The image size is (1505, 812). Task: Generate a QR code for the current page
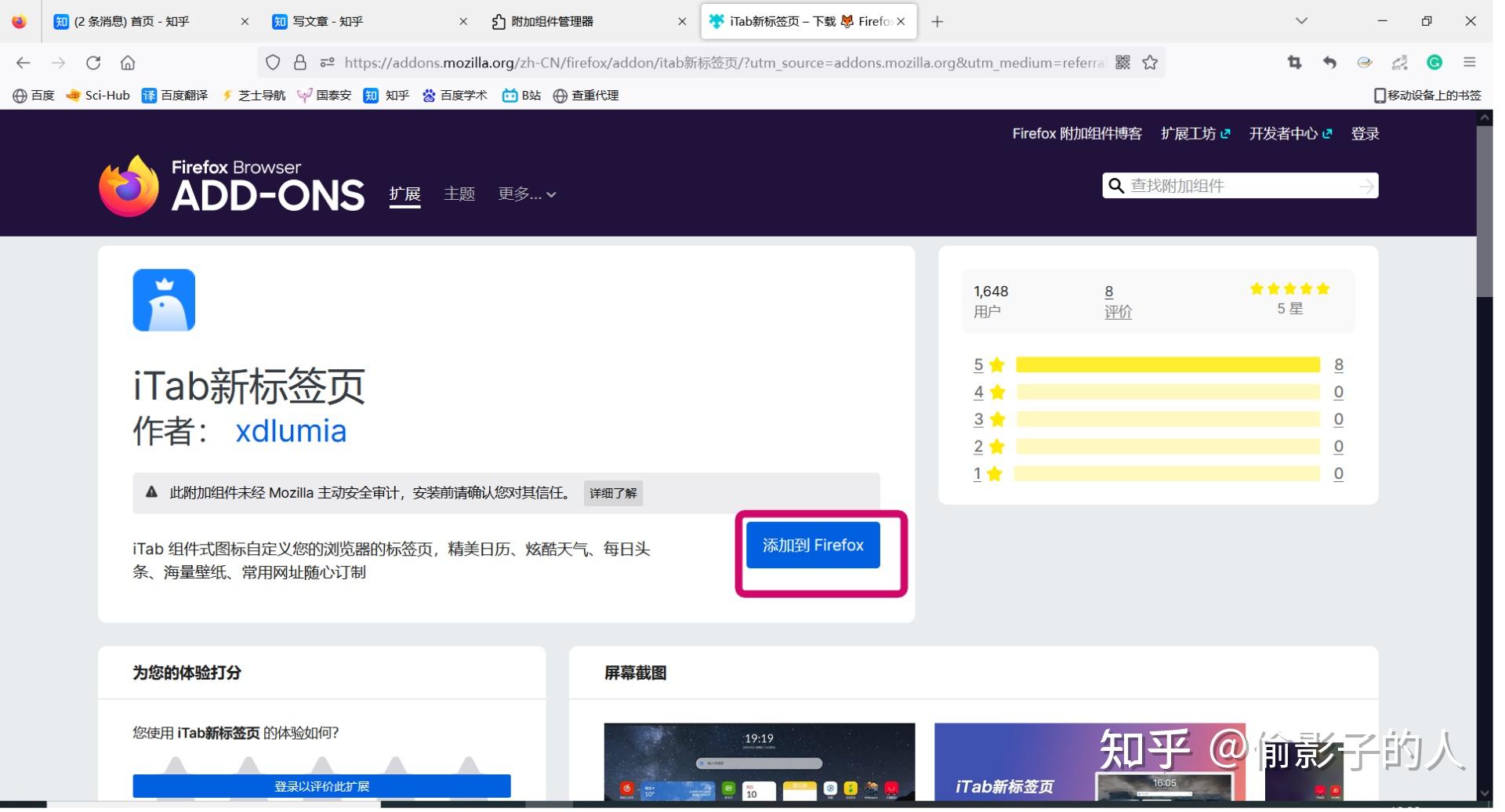coord(1123,62)
